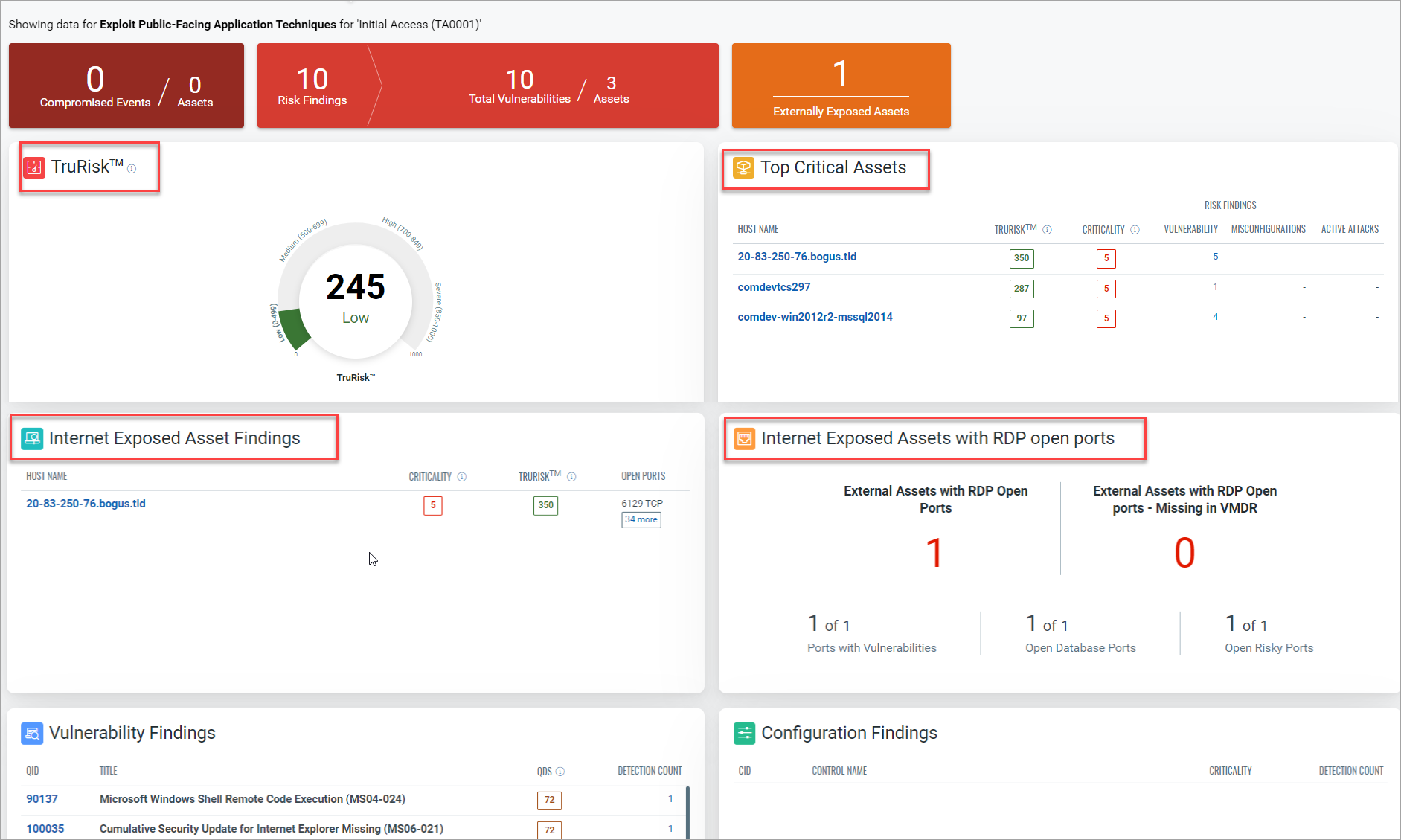Click info icon beside TRURISK in Internet Exposed Asset Findings

571,477
